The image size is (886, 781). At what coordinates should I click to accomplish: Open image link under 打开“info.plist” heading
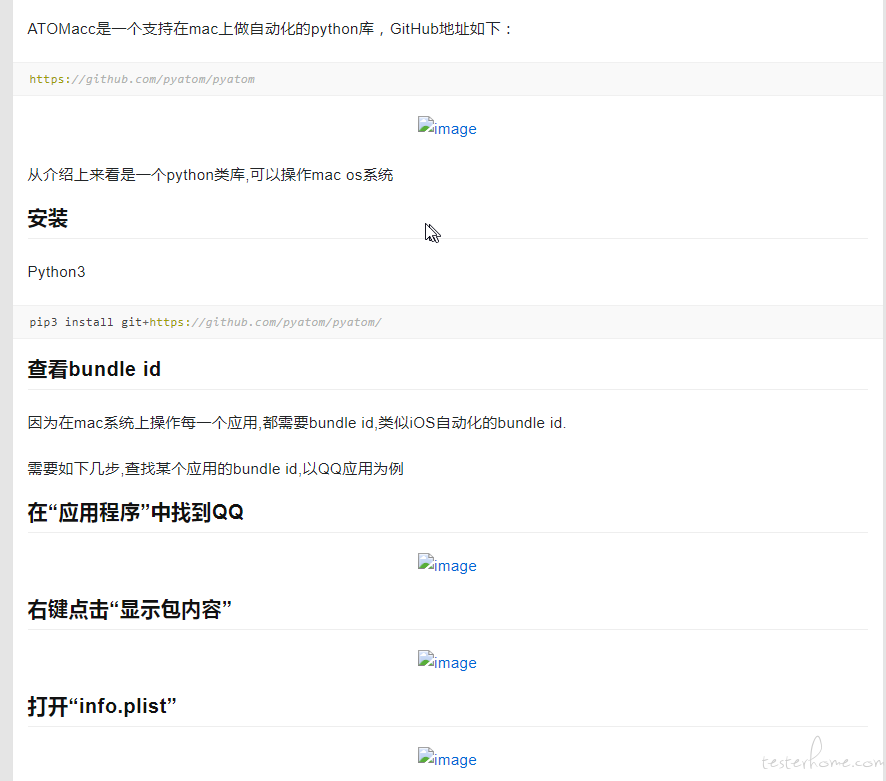click(x=447, y=759)
